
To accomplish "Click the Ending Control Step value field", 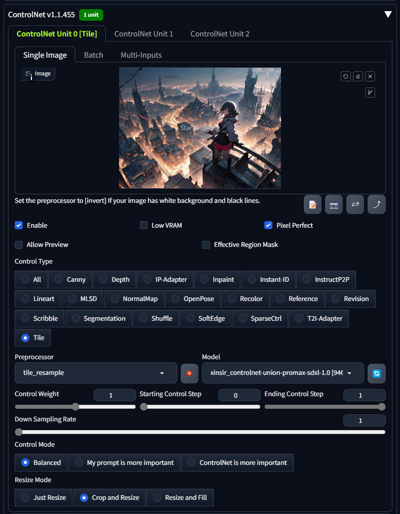I will [x=364, y=395].
